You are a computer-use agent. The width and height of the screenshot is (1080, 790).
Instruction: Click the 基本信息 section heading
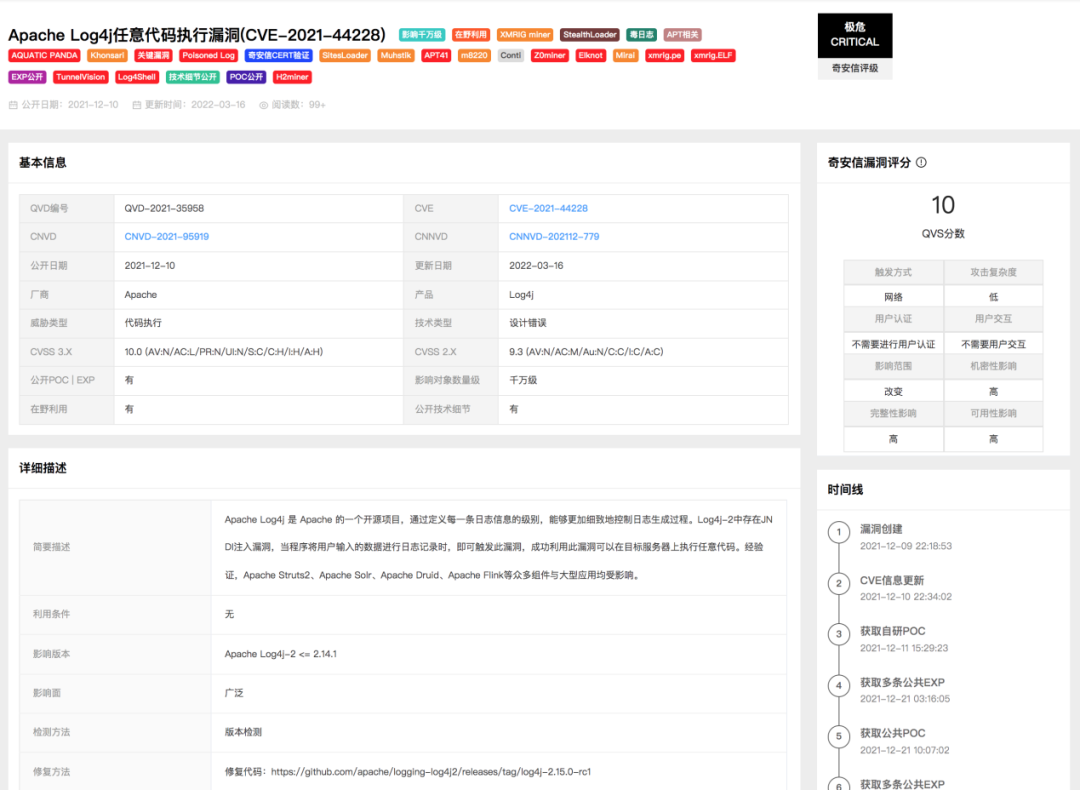click(x=43, y=163)
